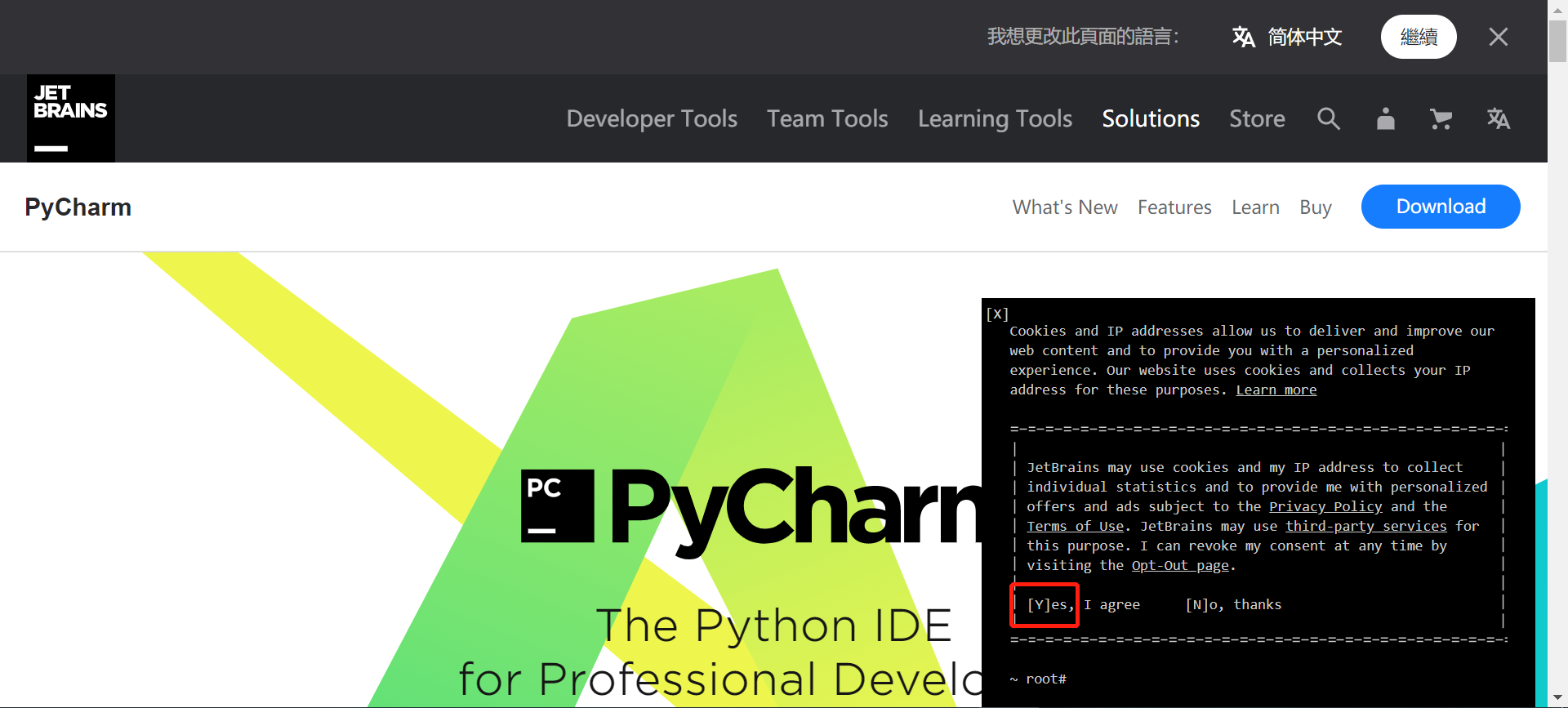Click the search magnifier icon
This screenshot has height=708, width=1568.
click(1329, 118)
